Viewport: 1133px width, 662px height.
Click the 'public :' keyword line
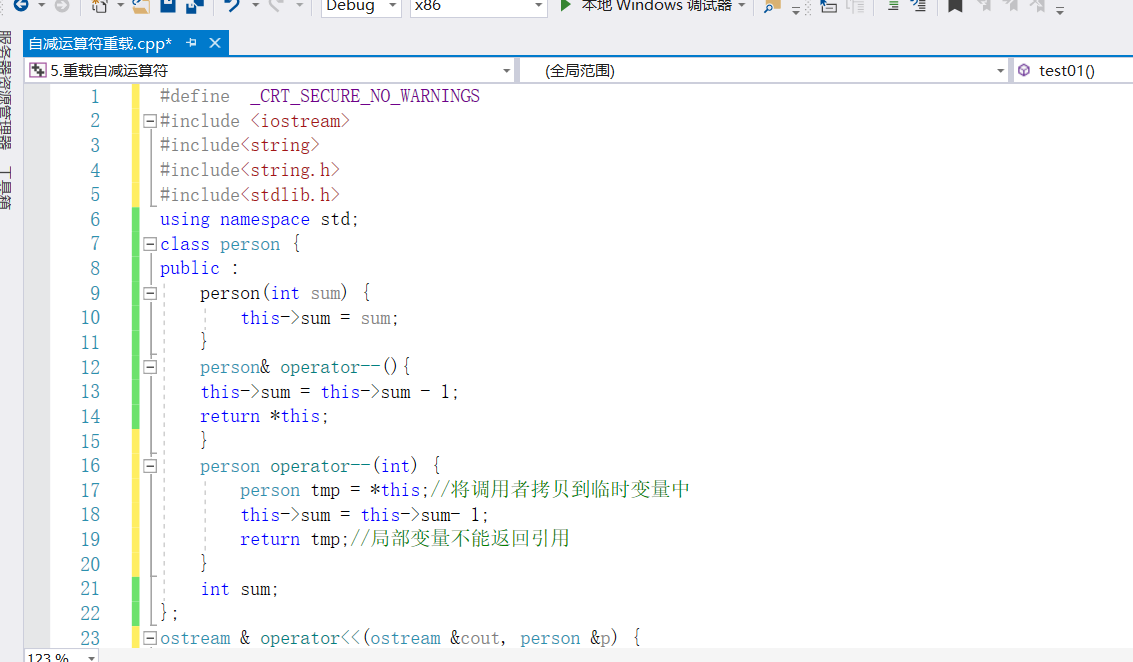click(199, 268)
